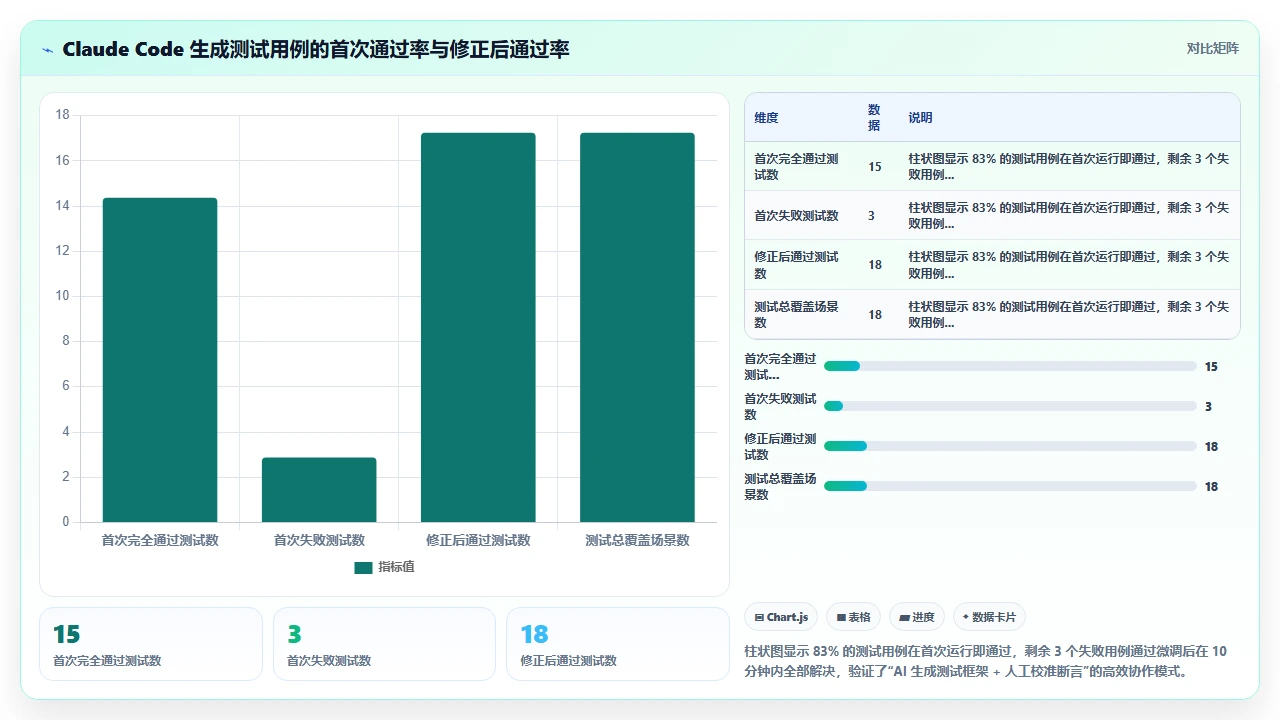Open the stat card showing 18

point(618,644)
